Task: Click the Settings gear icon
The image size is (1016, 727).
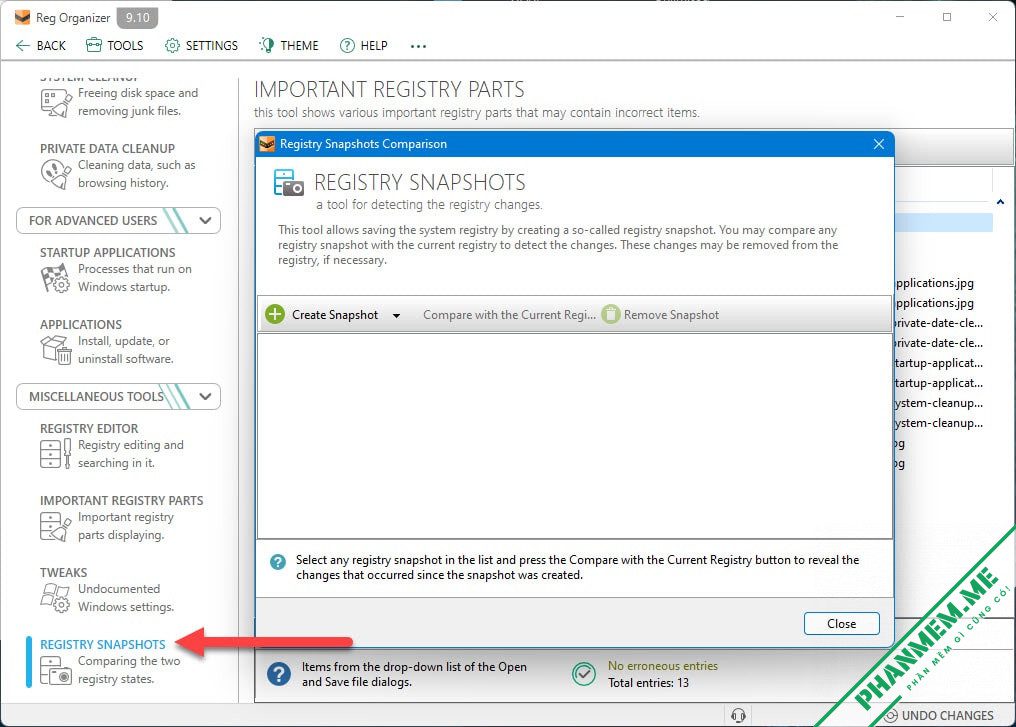Action: [172, 45]
